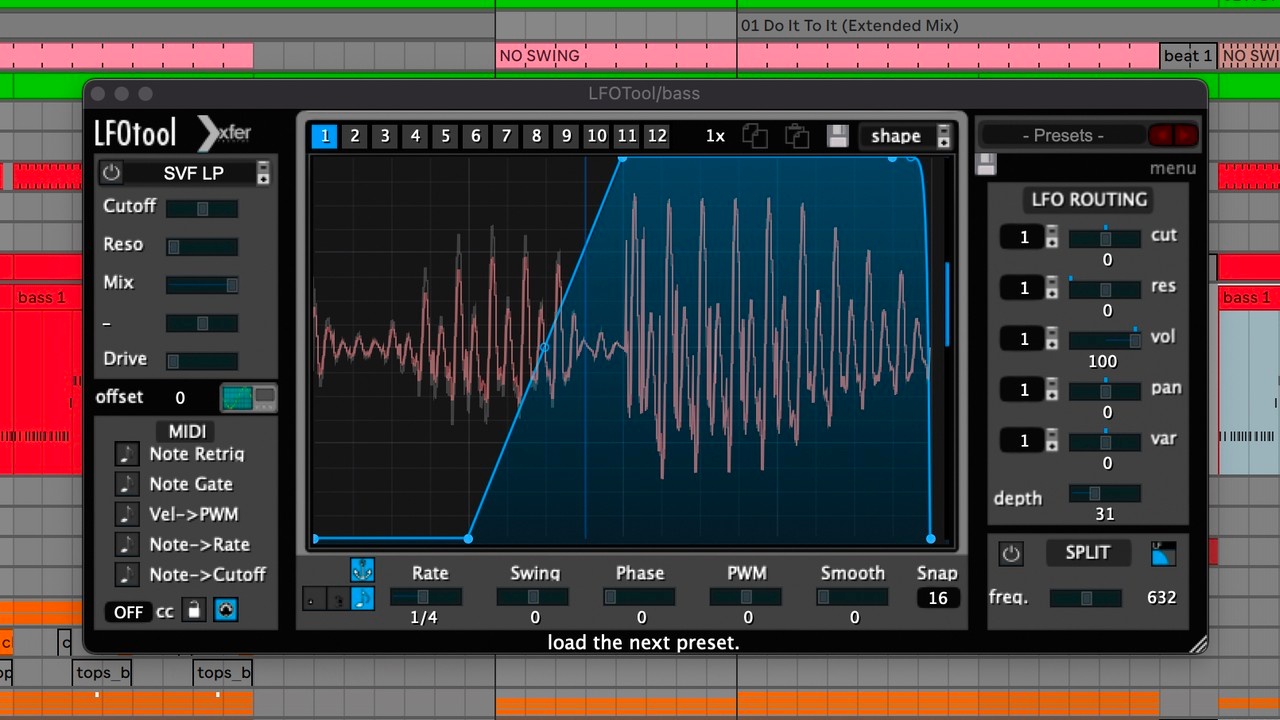This screenshot has width=1280, height=720.
Task: Open the Presets selector
Action: coord(1062,135)
